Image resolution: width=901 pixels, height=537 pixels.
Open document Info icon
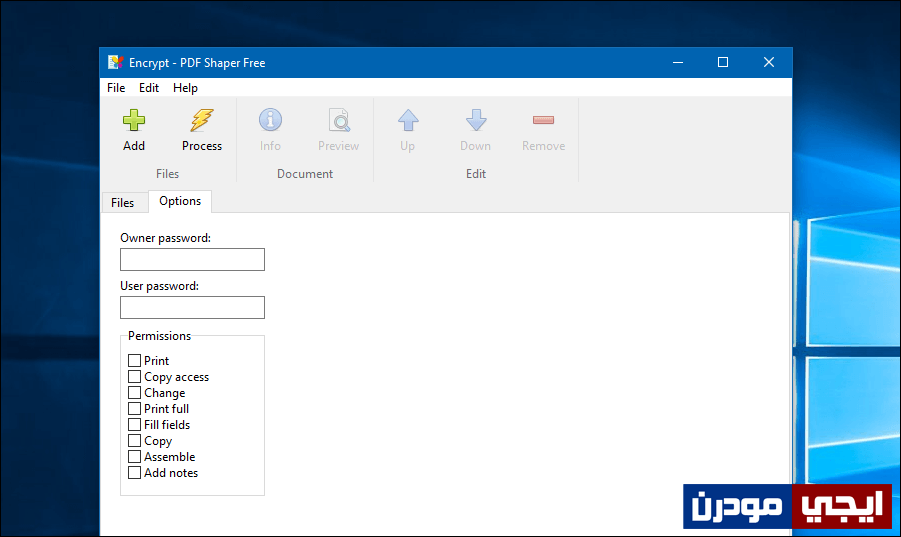[x=270, y=121]
